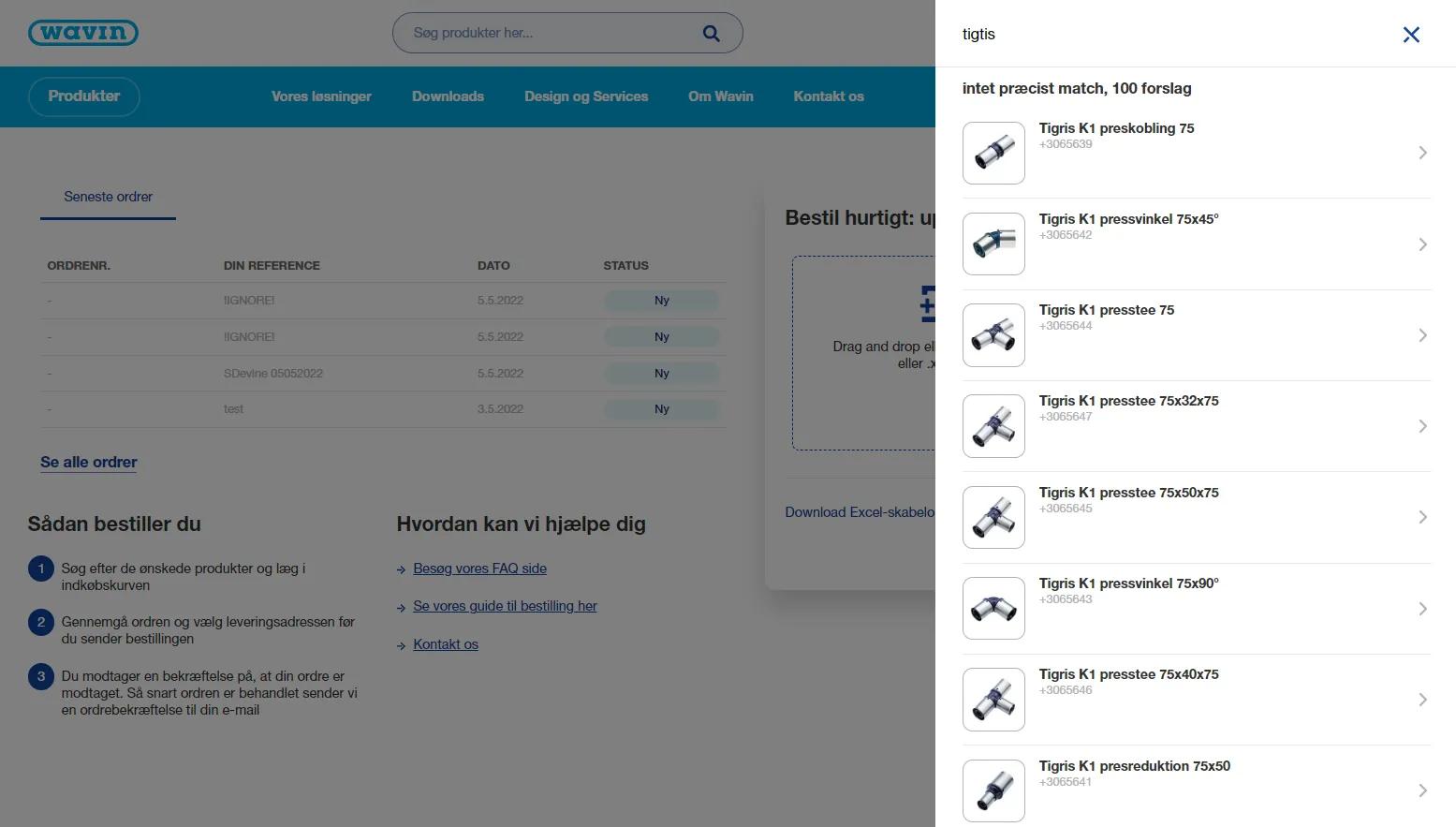Click Download Excel-skabelon link
The width and height of the screenshot is (1456, 827).
coord(860,512)
